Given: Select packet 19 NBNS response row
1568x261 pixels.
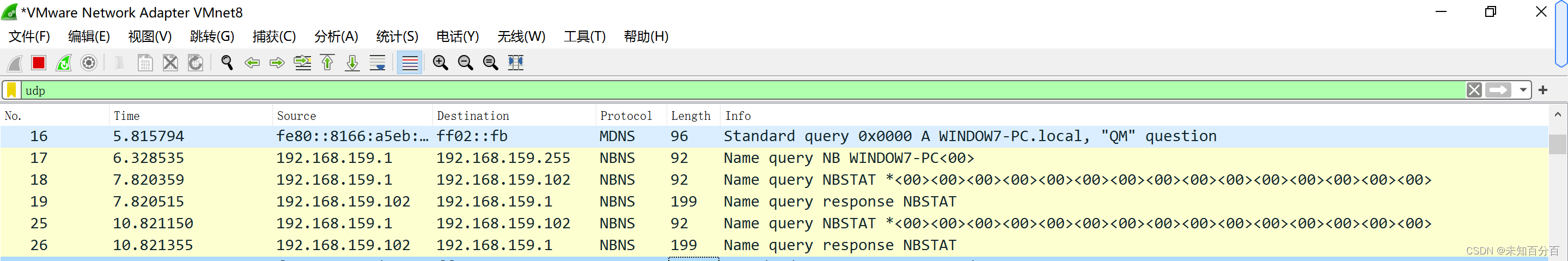Looking at the screenshot, I should pyautogui.click(x=774, y=202).
